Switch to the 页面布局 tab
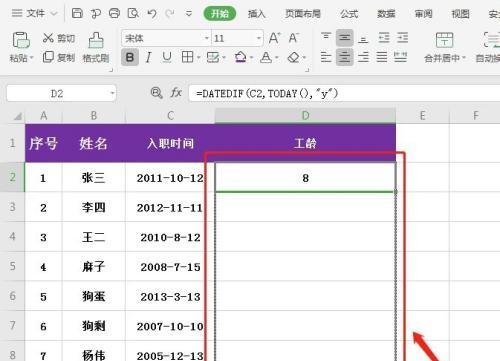The image size is (500, 361). tap(303, 14)
